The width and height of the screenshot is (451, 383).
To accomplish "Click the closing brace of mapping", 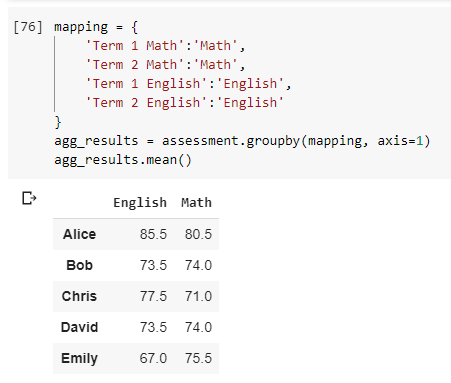I will [58, 122].
